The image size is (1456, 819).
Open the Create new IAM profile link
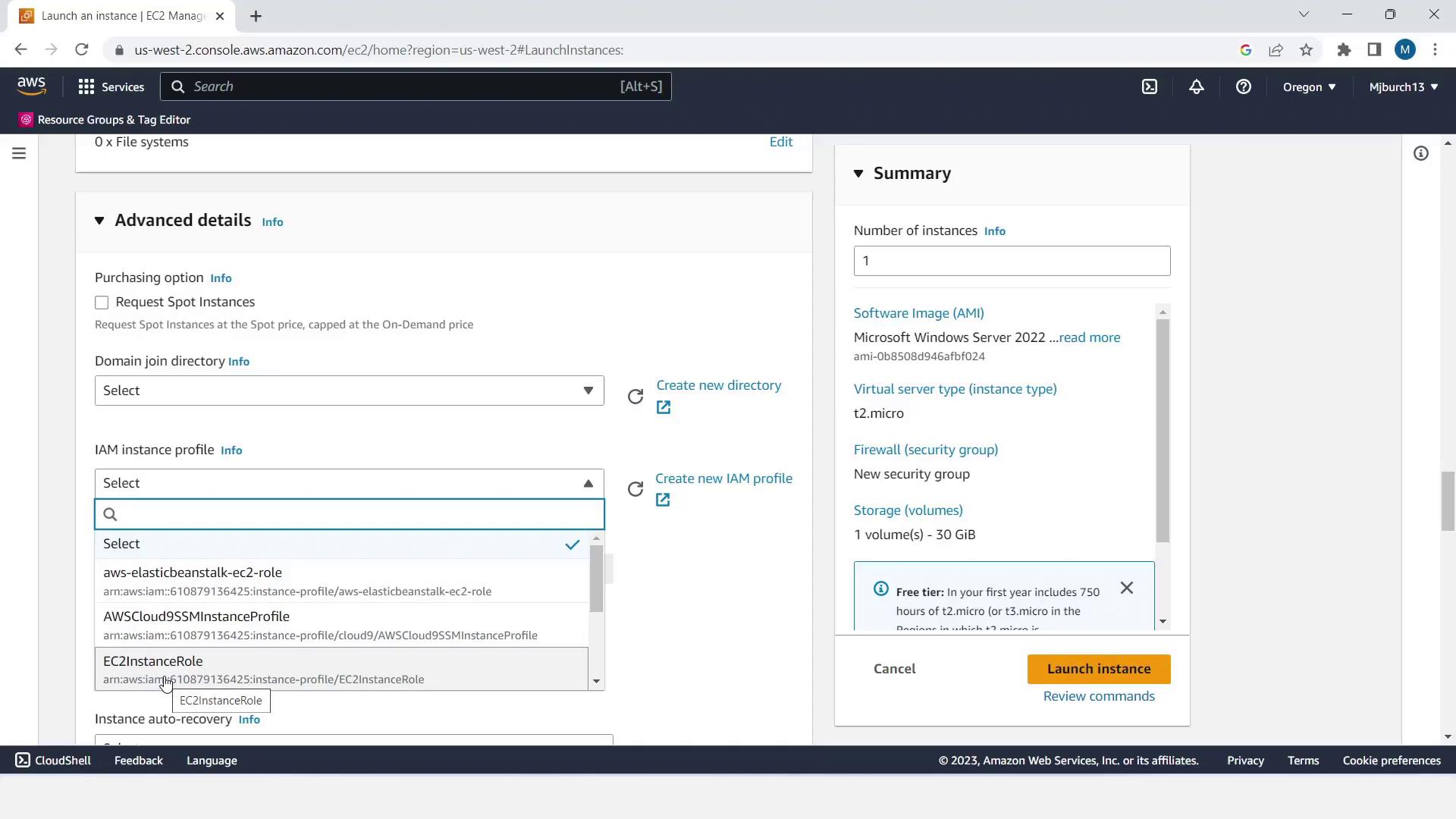pos(723,479)
